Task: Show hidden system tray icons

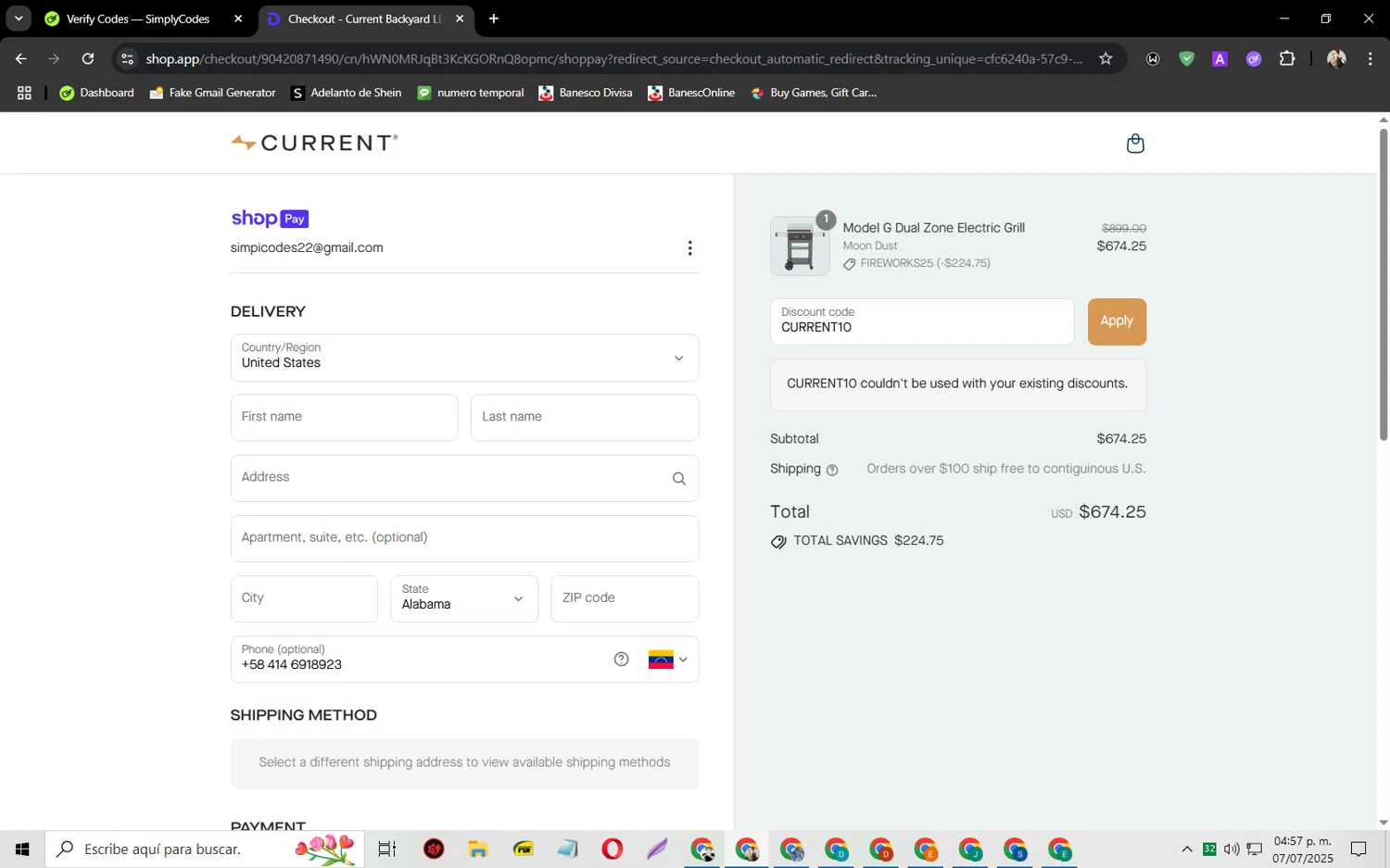Action: coord(1187,849)
